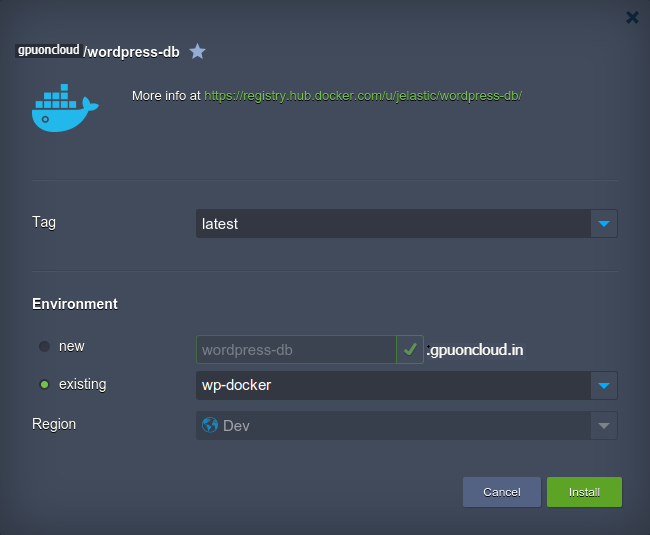Expand the Tag dropdown arrow
This screenshot has height=535, width=650.
[x=603, y=224]
